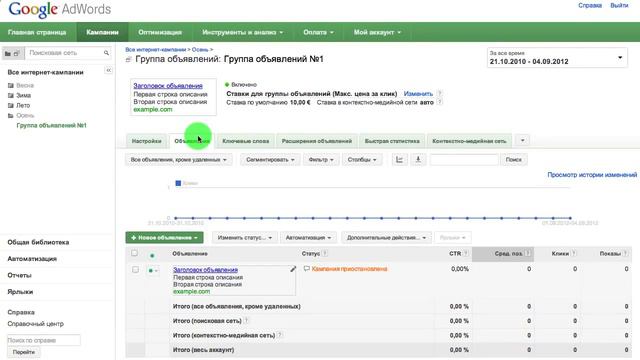640x360 pixels.
Task: Open the Оптимизация tab
Action: click(x=160, y=32)
